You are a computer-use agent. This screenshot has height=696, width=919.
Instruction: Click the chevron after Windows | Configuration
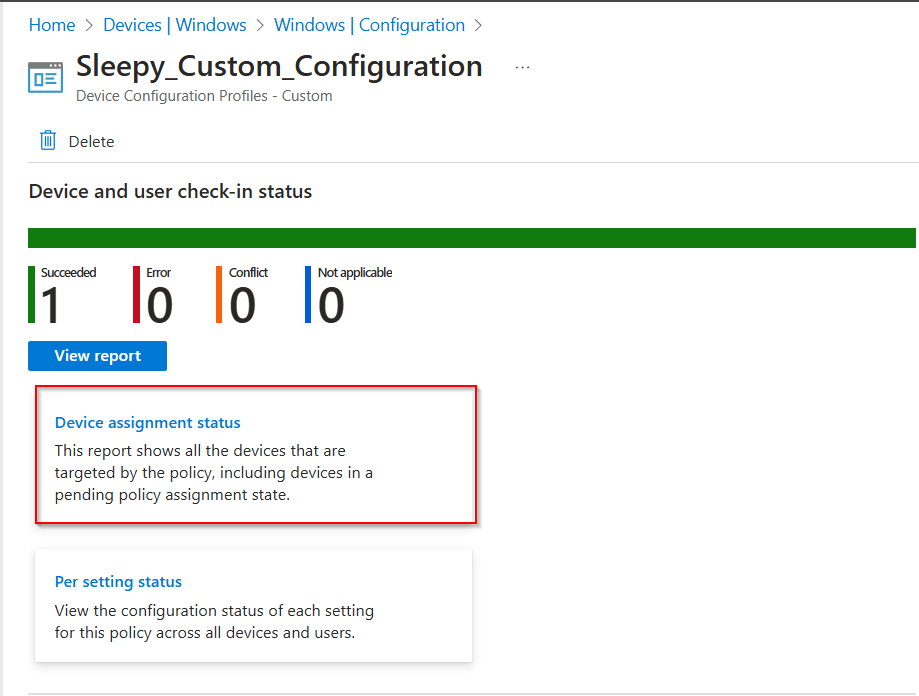pos(479,25)
